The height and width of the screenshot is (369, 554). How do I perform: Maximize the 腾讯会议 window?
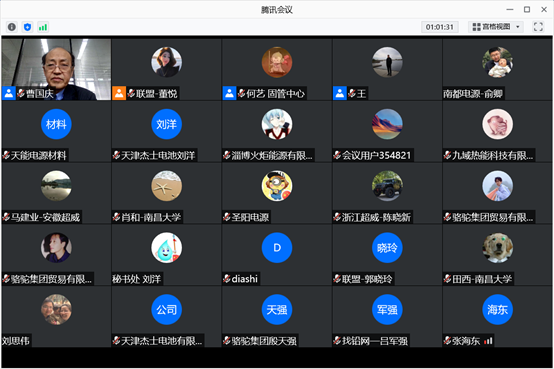[527, 10]
